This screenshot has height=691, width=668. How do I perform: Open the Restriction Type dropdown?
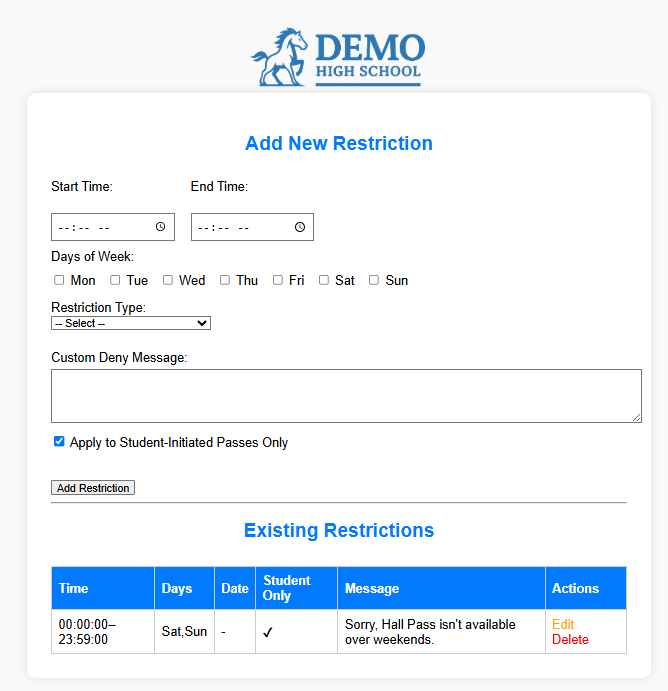coord(131,323)
